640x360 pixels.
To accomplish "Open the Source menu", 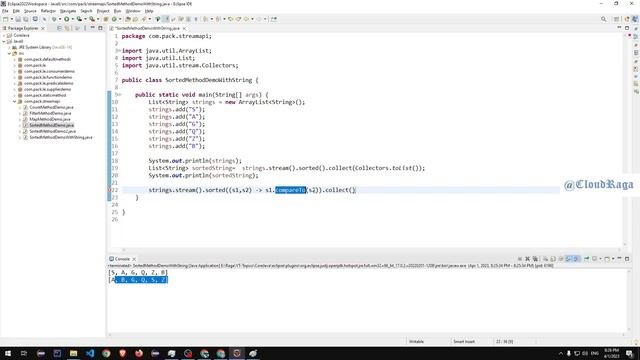I will pos(30,11).
